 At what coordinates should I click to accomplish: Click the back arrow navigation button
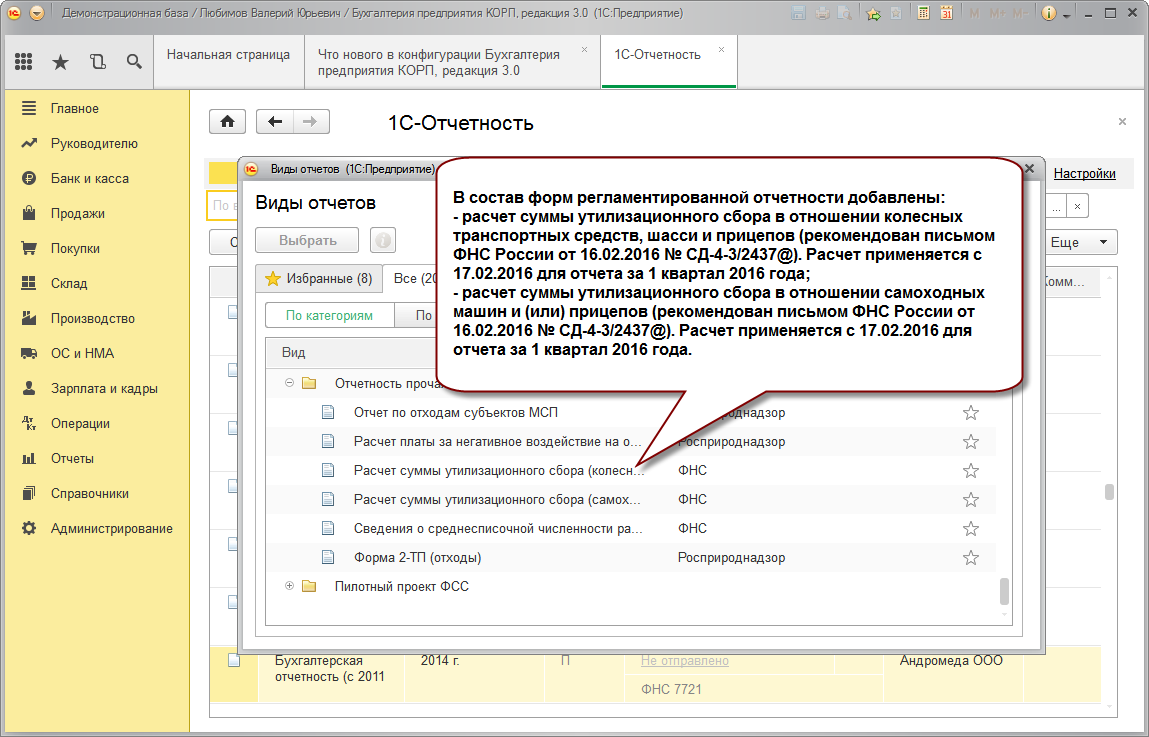(x=275, y=122)
